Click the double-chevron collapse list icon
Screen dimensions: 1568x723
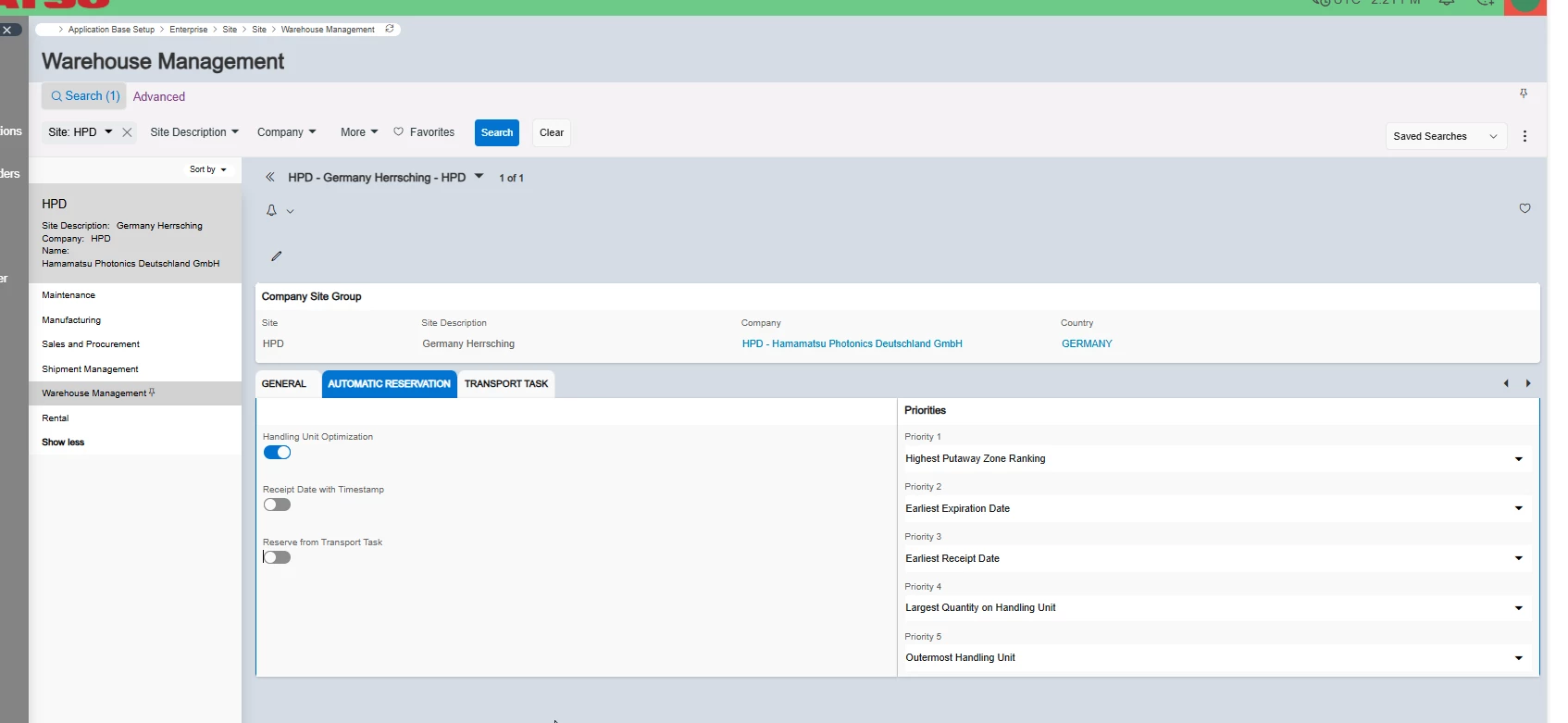(270, 177)
